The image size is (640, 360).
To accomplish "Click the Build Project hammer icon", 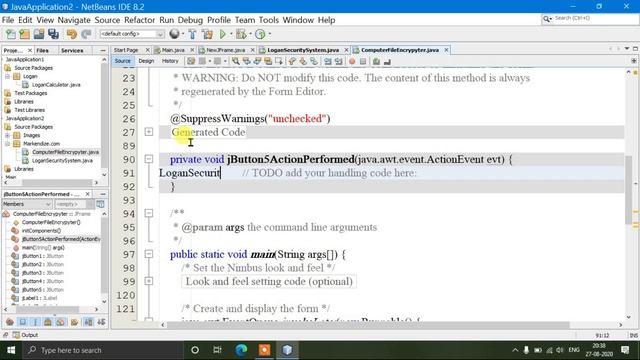I will 192,34.
